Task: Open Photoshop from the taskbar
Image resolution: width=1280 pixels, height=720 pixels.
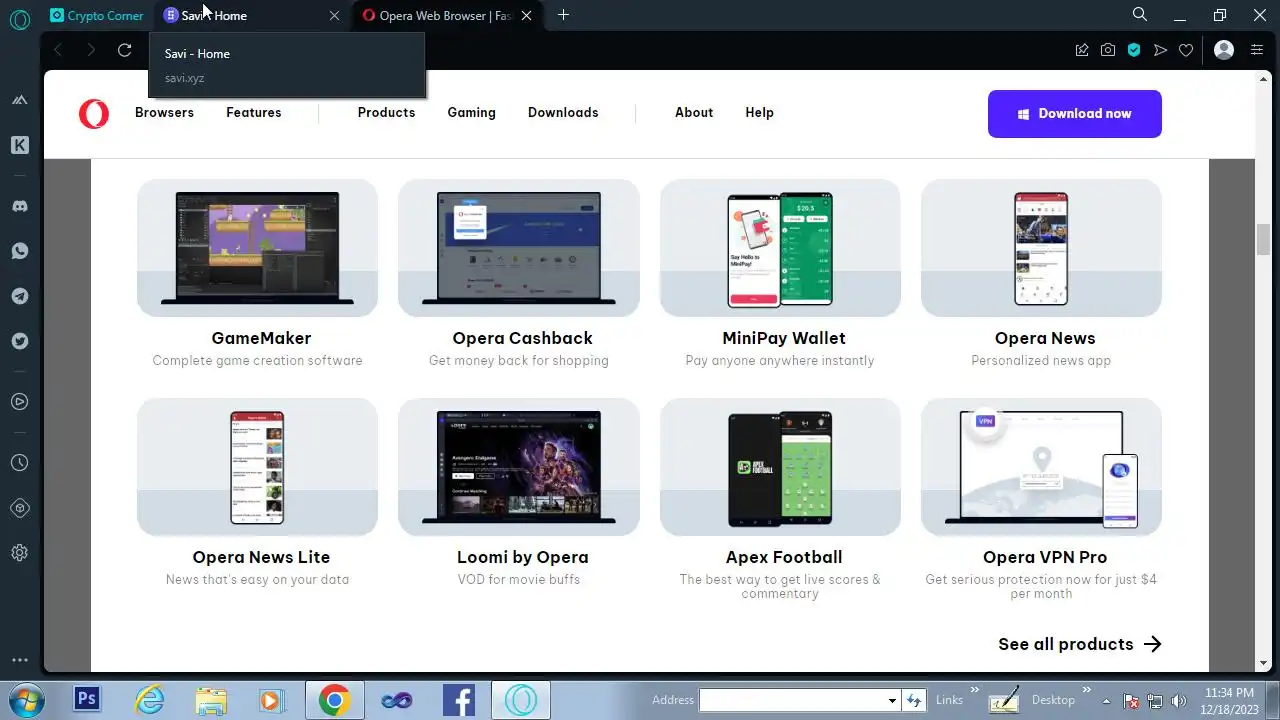Action: click(x=87, y=700)
